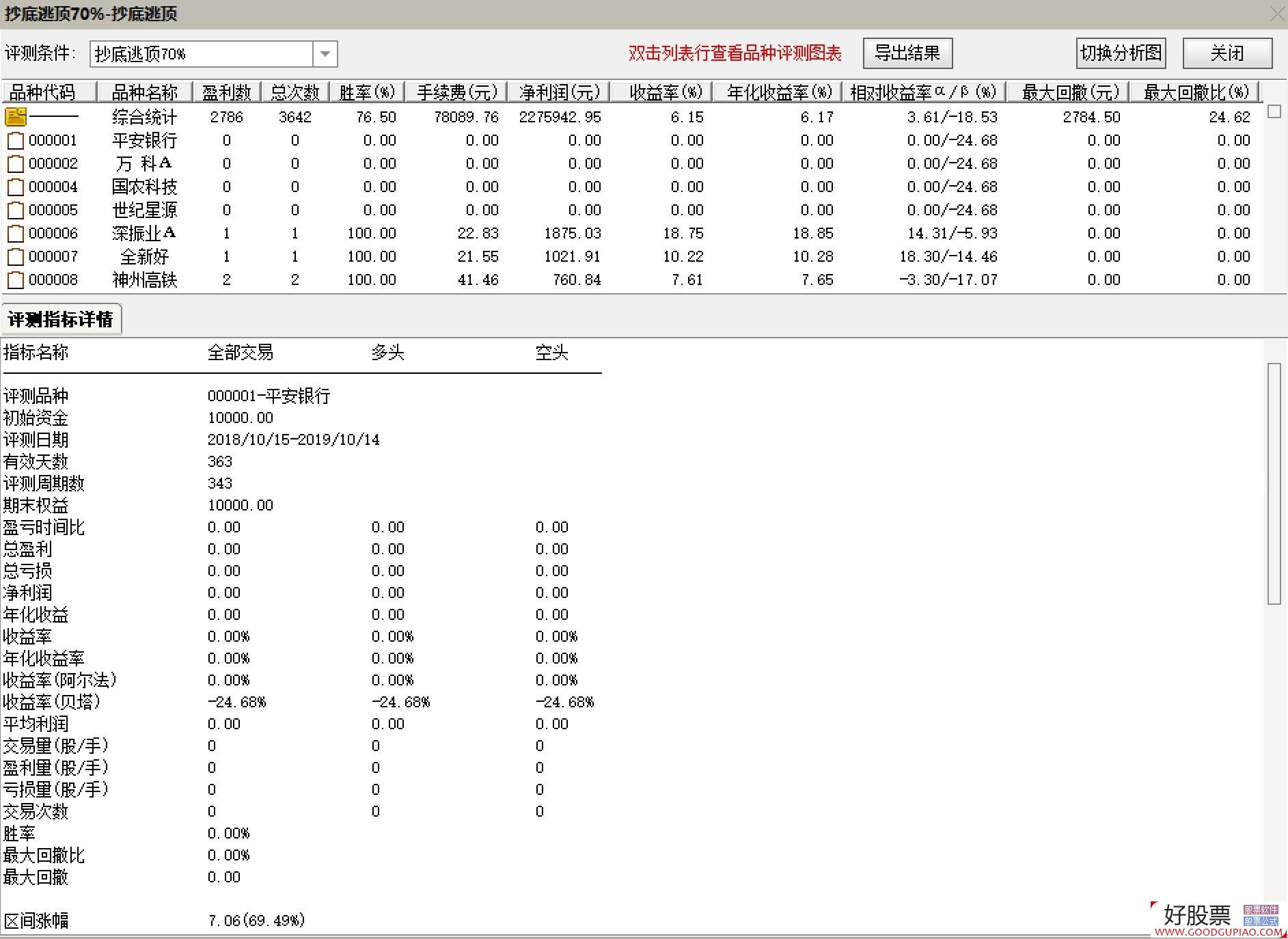Click the 区间涨幅 value 7.06(69.49%)

[256, 921]
